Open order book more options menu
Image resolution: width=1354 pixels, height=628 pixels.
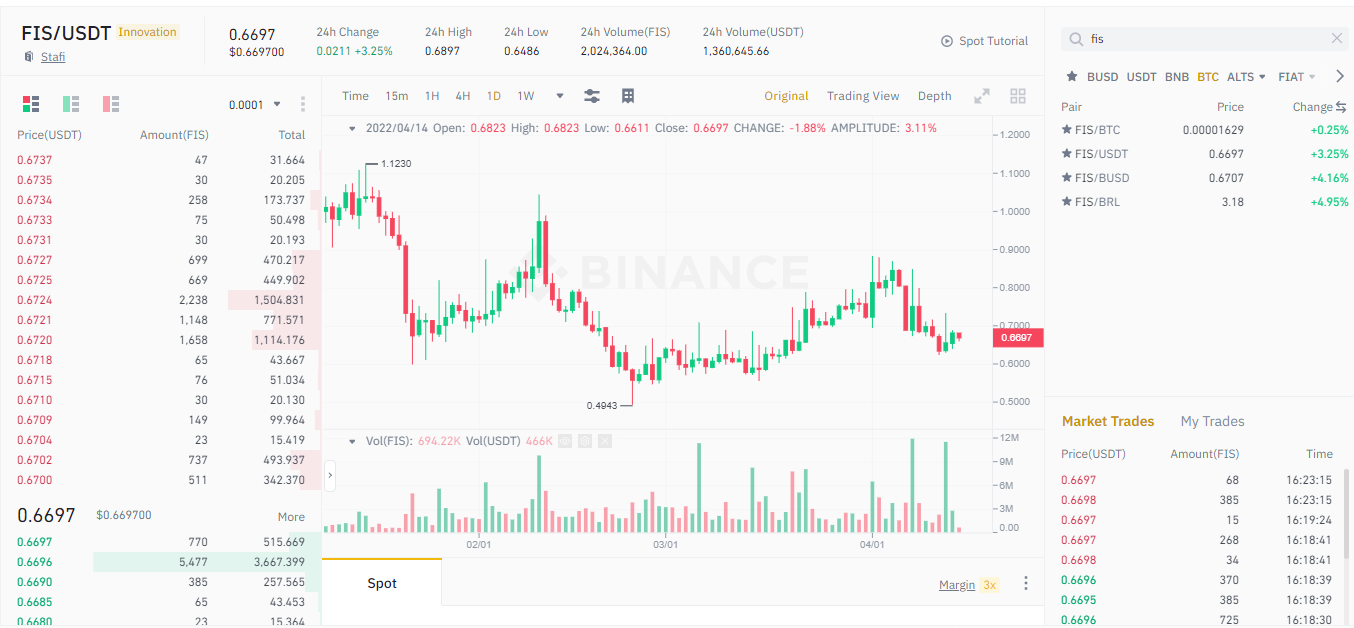click(x=303, y=104)
